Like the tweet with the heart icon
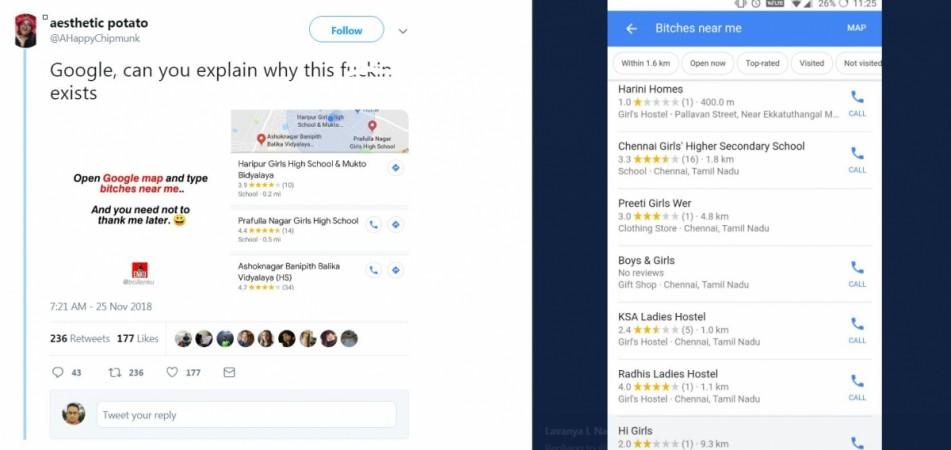 coord(172,372)
